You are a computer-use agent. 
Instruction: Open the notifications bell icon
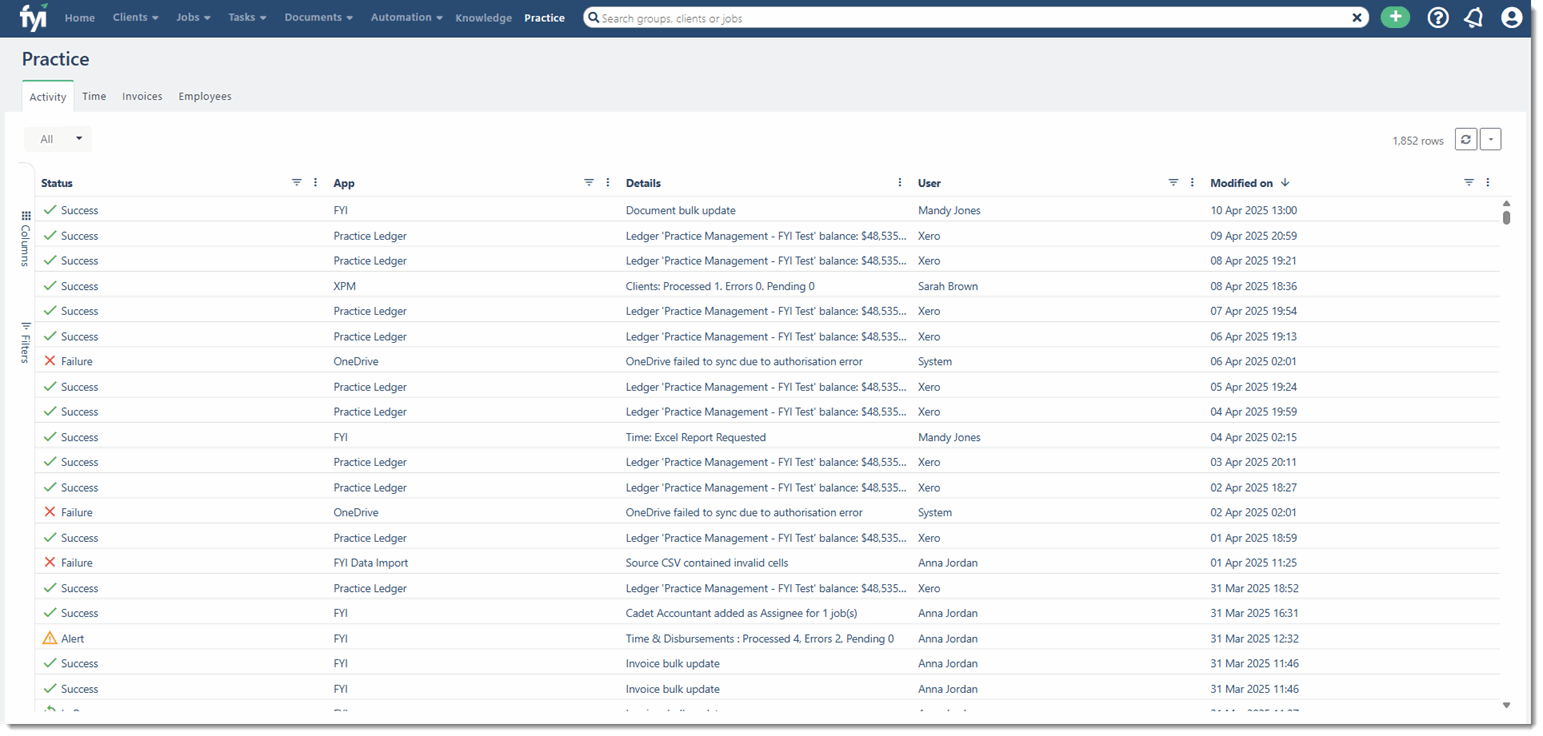[x=1473, y=18]
